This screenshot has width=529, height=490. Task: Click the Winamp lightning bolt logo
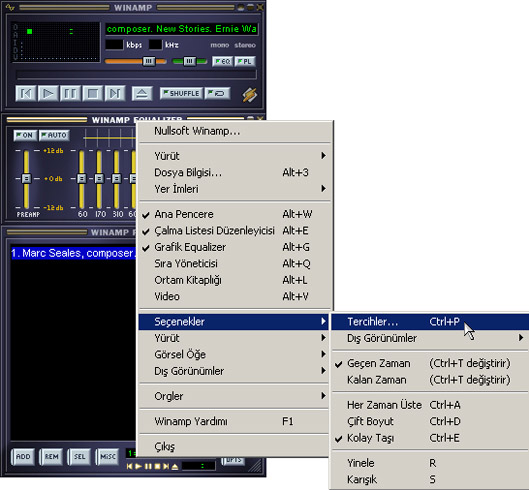coord(250,94)
